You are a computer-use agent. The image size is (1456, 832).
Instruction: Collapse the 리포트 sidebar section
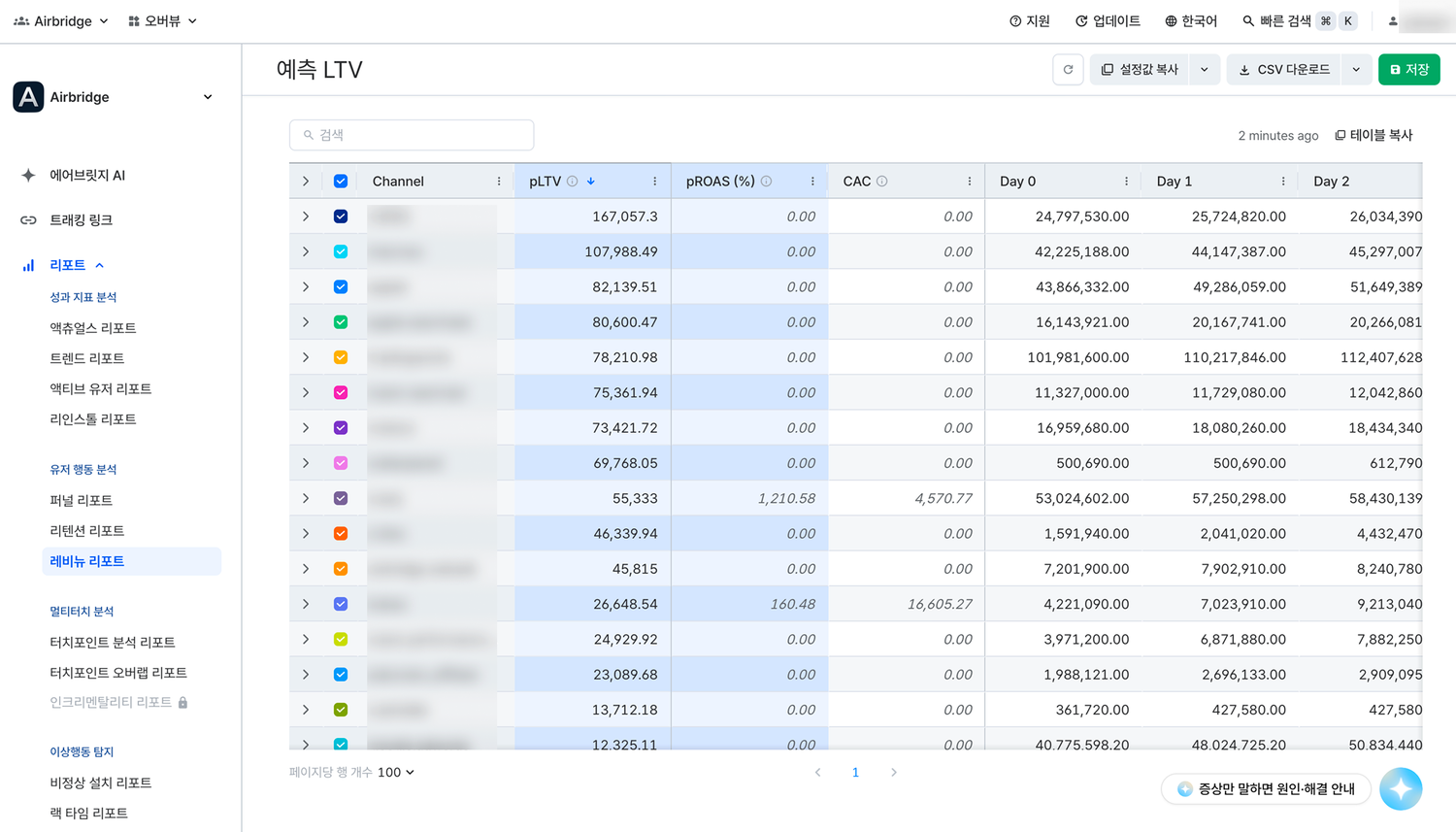99,265
